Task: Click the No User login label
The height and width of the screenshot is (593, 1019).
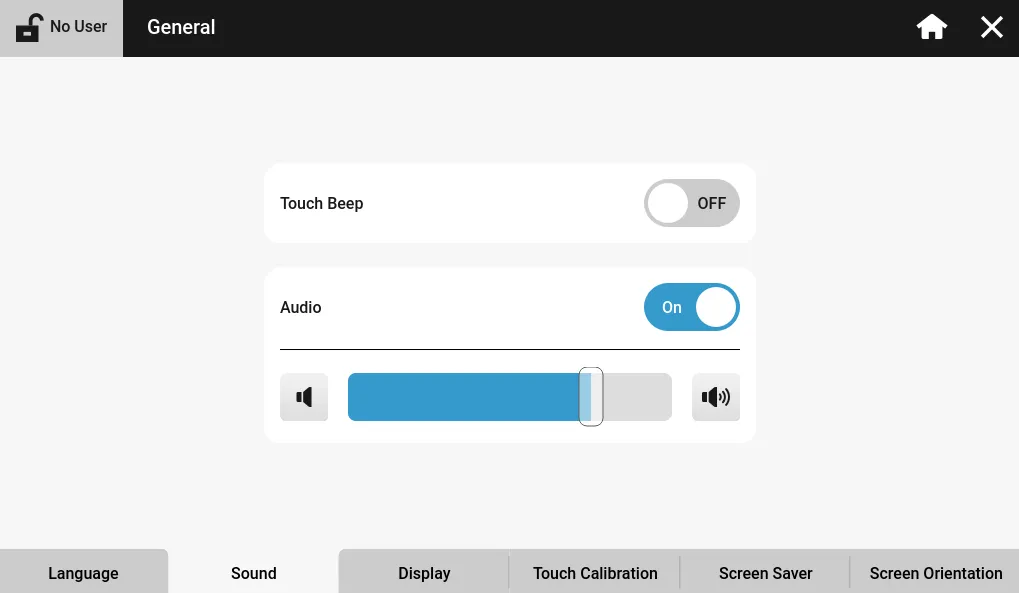Action: pos(79,27)
